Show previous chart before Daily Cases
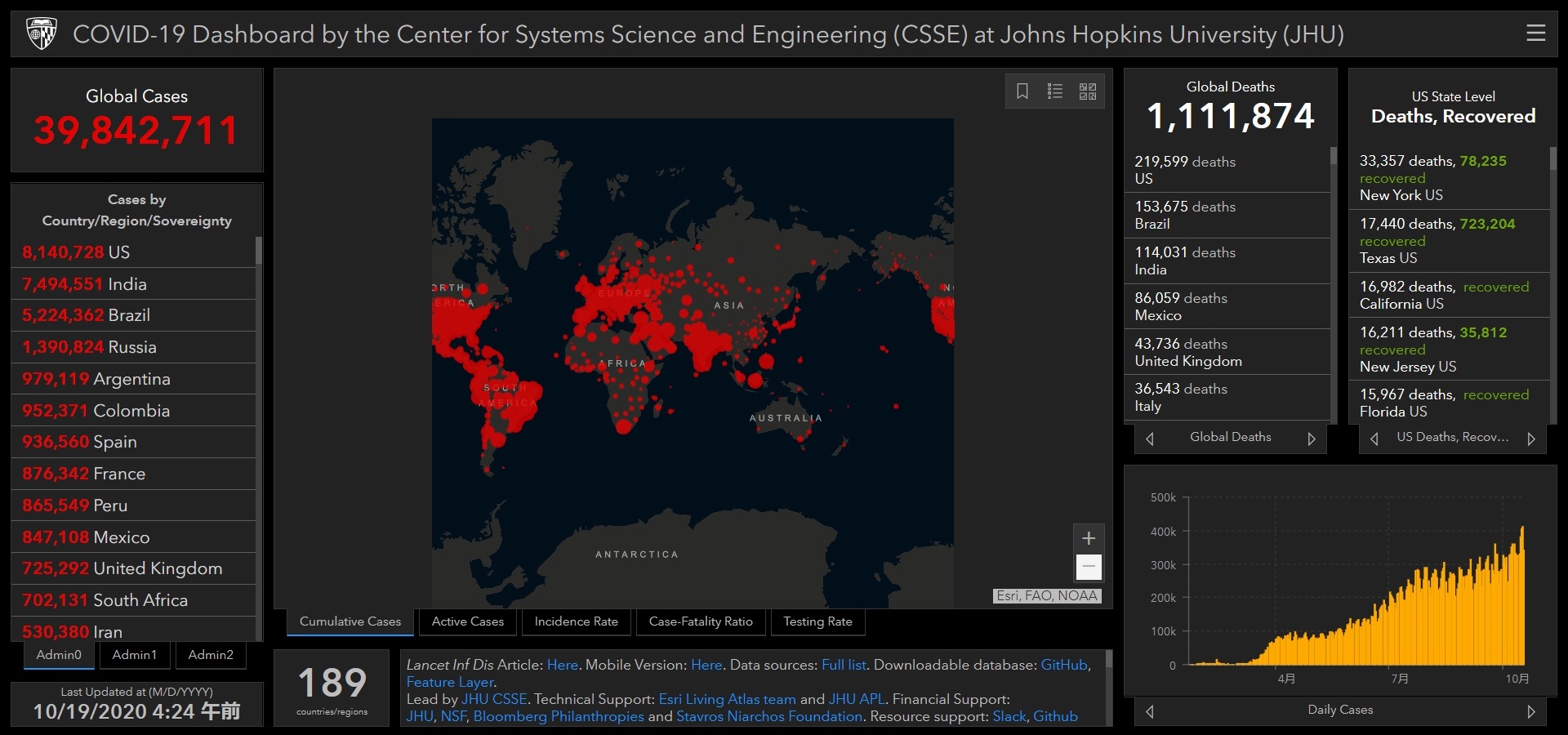The height and width of the screenshot is (735, 1568). pos(1150,711)
